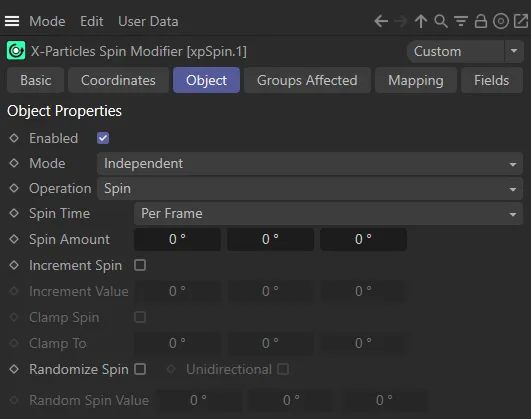The height and width of the screenshot is (419, 531).
Task: Click the up arrow navigation icon
Action: click(421, 21)
